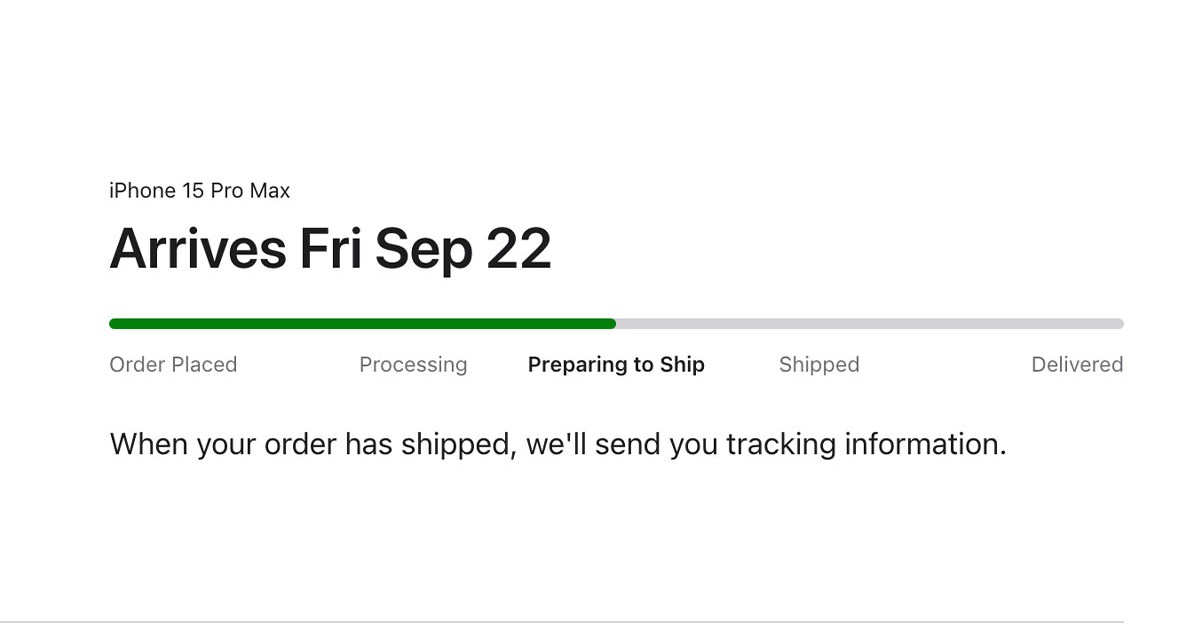Select the Arrives Fri Sep 22 heading
This screenshot has height=630, width=1200.
(330, 248)
